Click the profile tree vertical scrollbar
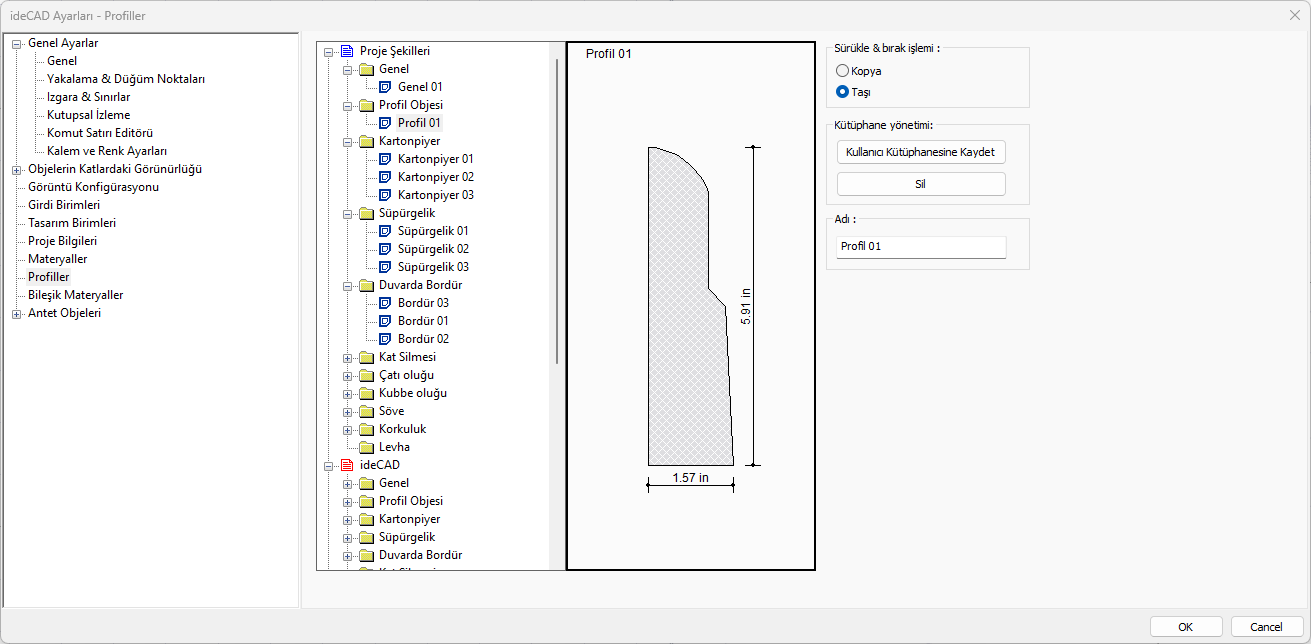1311x644 pixels. 557,210
